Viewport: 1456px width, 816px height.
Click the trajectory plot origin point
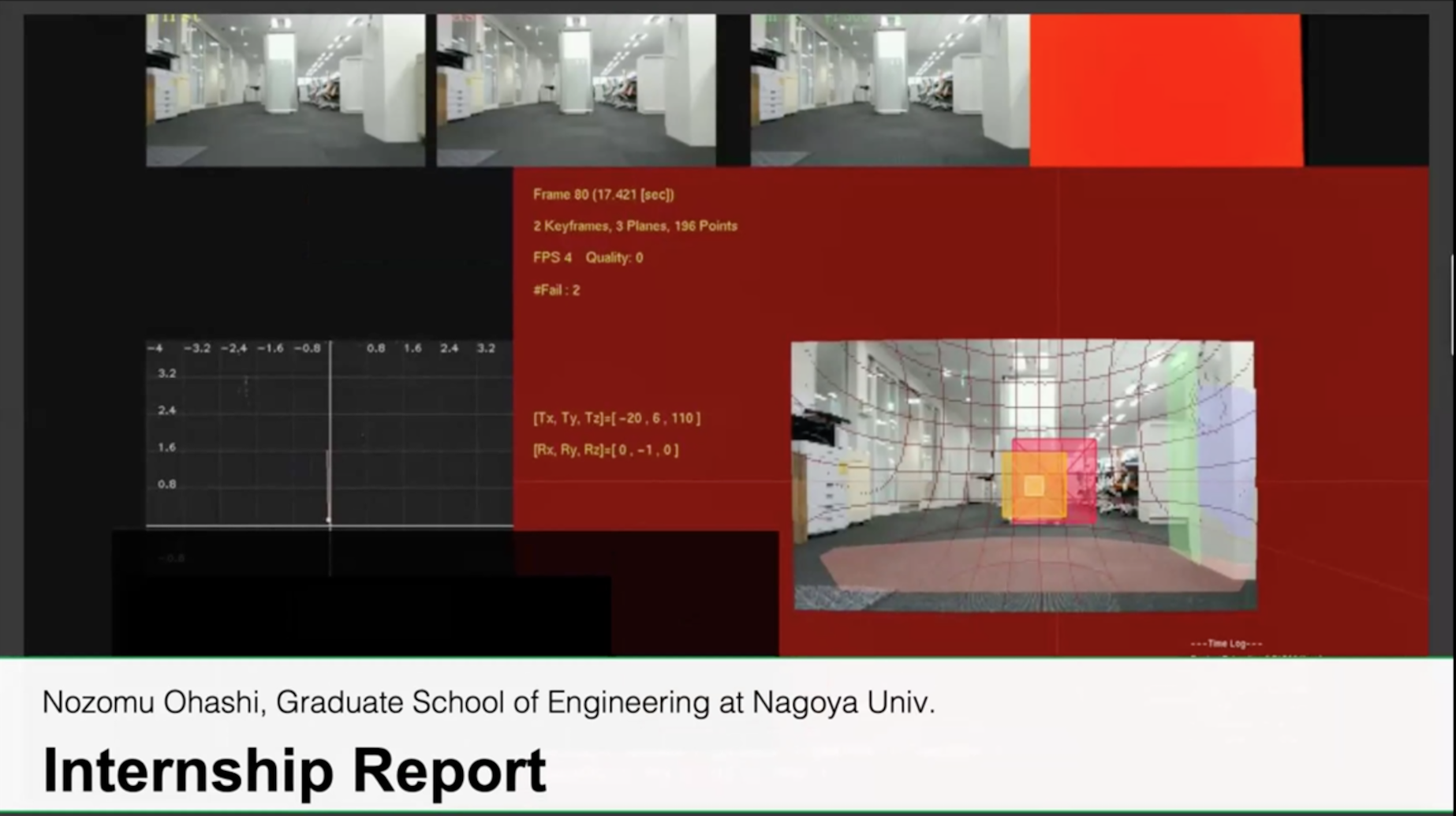tap(329, 521)
